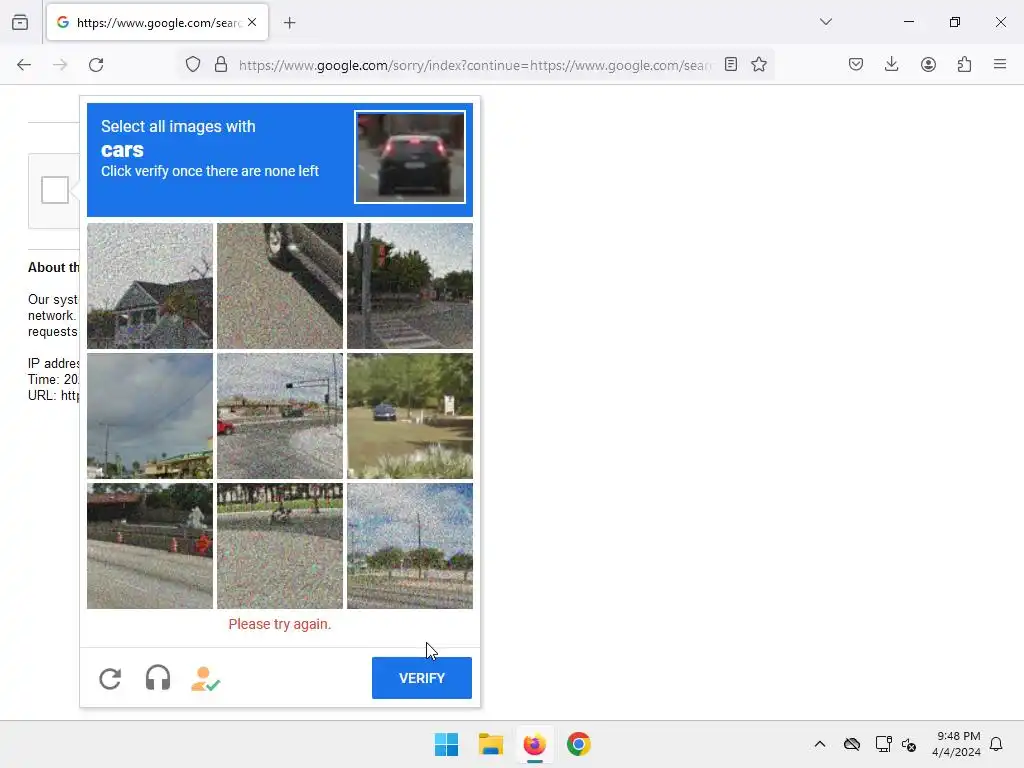Go back using the browser back arrow
The height and width of the screenshot is (768, 1024).
pyautogui.click(x=24, y=65)
